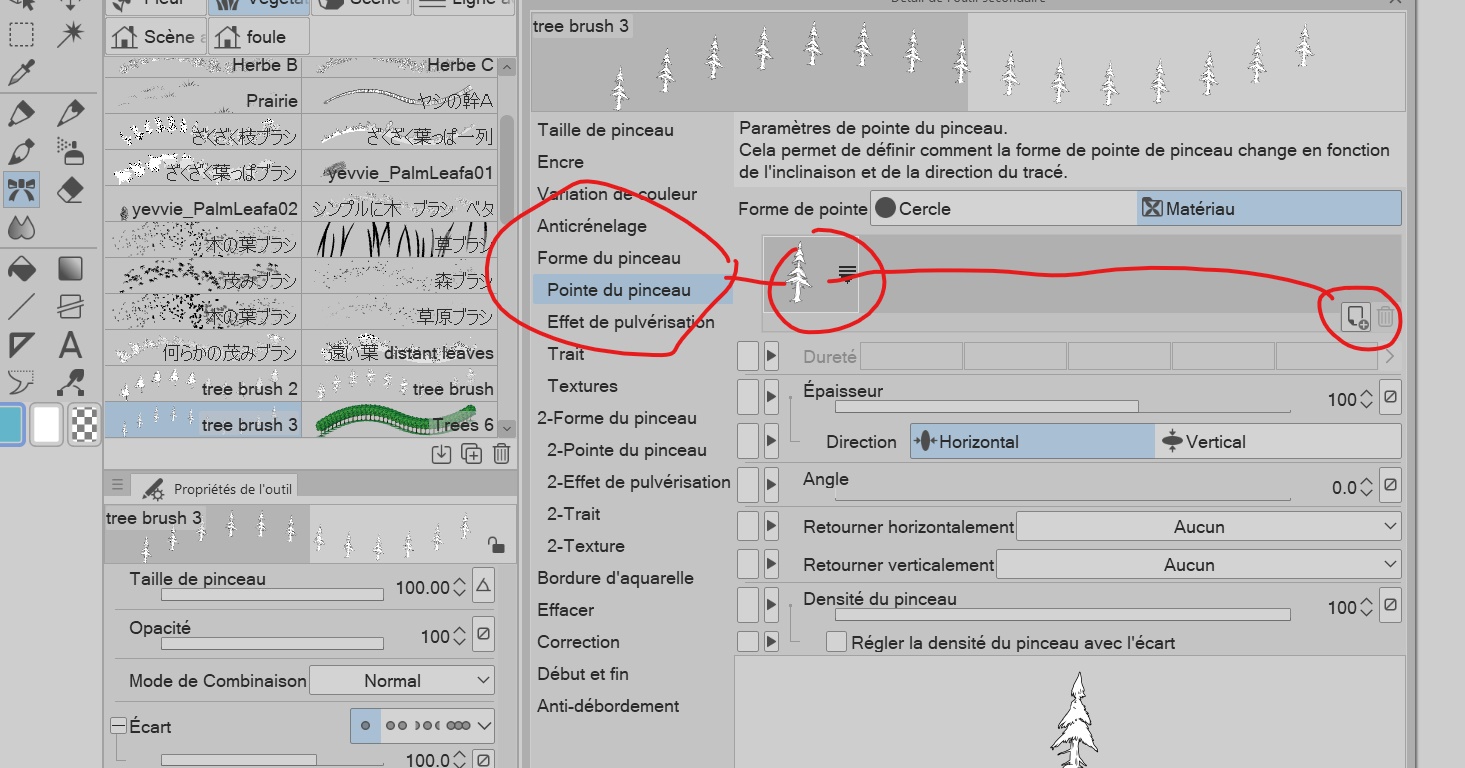This screenshot has height=768, width=1465.
Task: Choose the Brush tool
Action: tap(21, 152)
